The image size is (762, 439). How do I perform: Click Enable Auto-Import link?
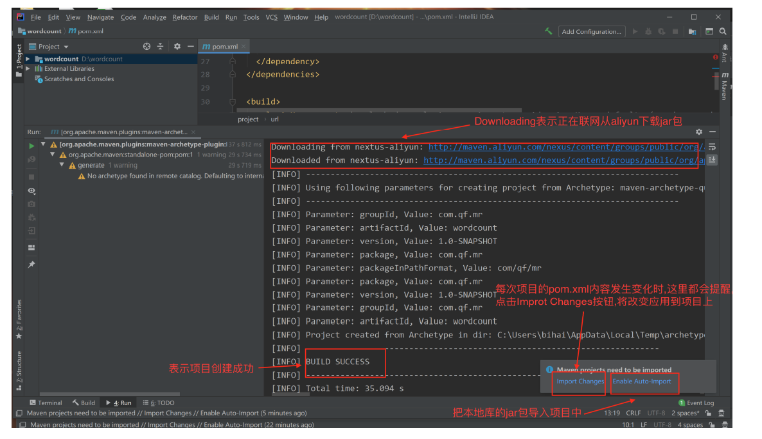click(x=641, y=381)
